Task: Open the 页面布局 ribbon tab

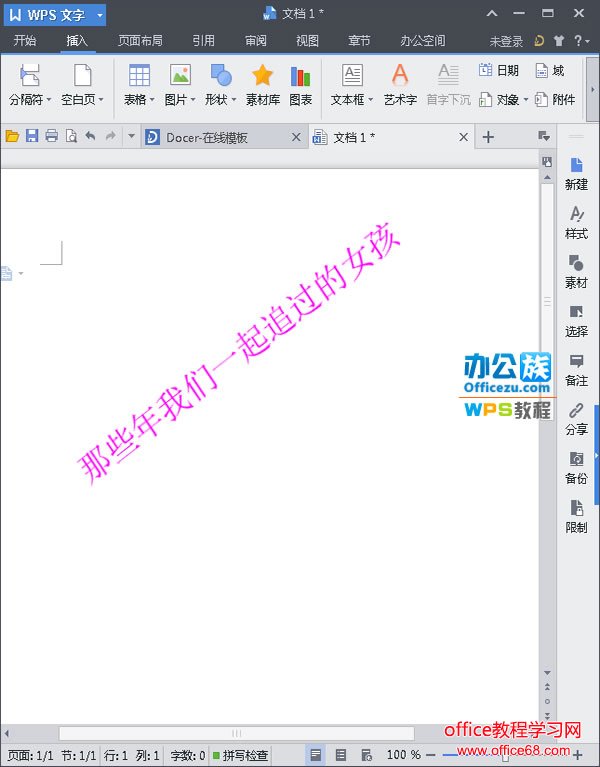Action: click(x=140, y=41)
